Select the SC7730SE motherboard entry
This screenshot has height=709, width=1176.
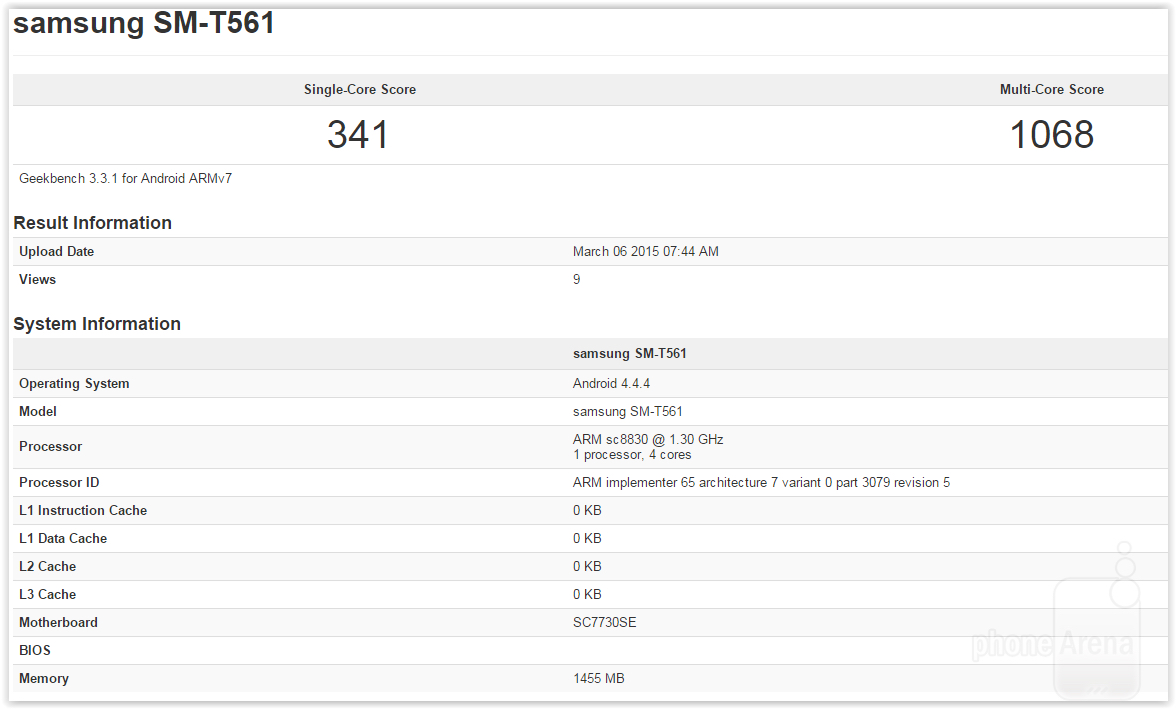[602, 622]
